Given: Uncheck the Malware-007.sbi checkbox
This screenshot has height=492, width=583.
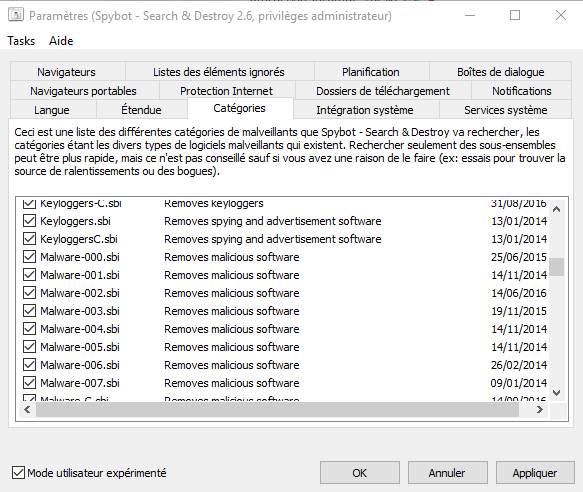Looking at the screenshot, I should click(x=29, y=383).
